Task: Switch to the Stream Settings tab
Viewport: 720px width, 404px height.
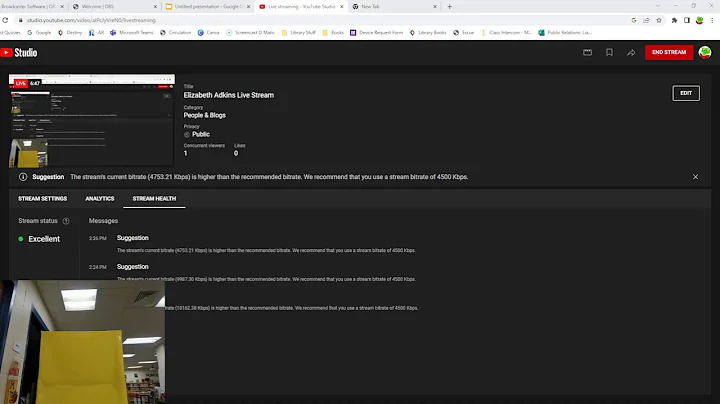Action: tap(43, 199)
